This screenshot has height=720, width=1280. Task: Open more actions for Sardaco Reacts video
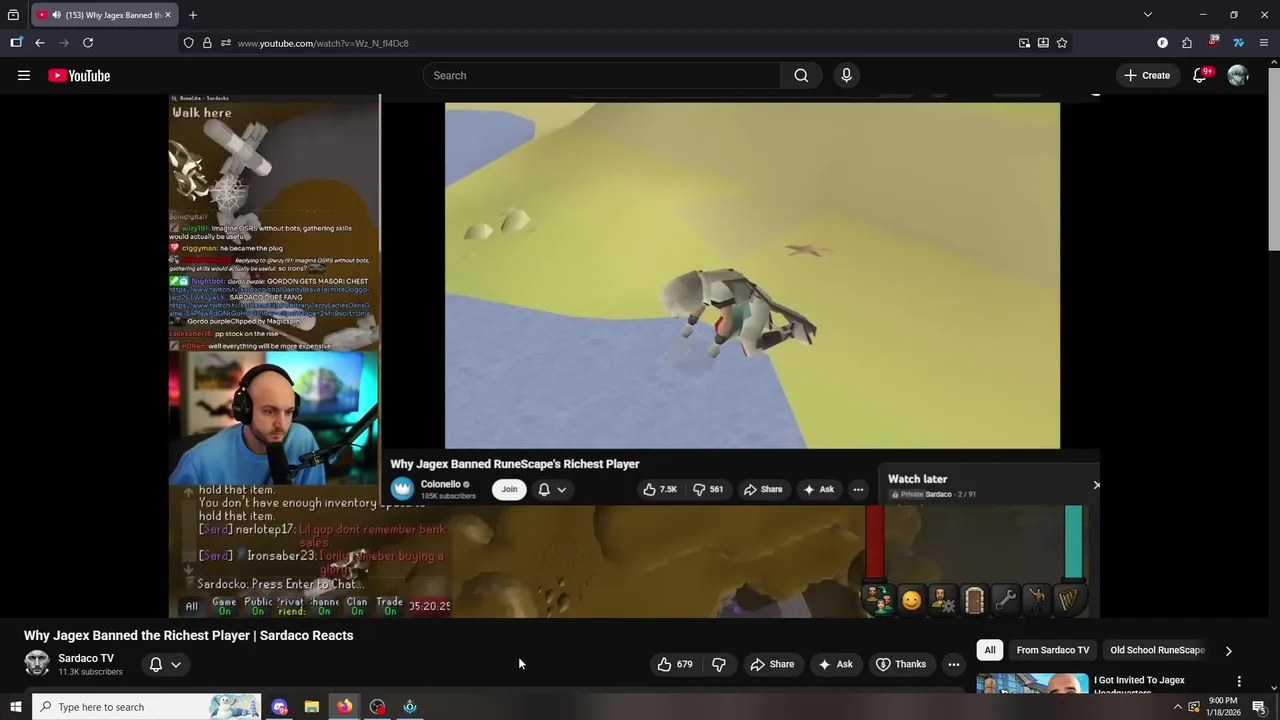point(954,664)
